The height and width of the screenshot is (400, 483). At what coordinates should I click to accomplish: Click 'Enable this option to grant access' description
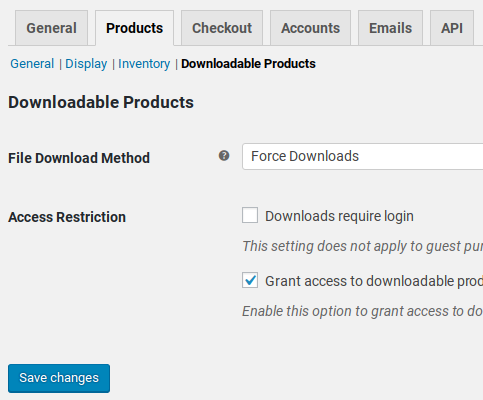[362, 311]
